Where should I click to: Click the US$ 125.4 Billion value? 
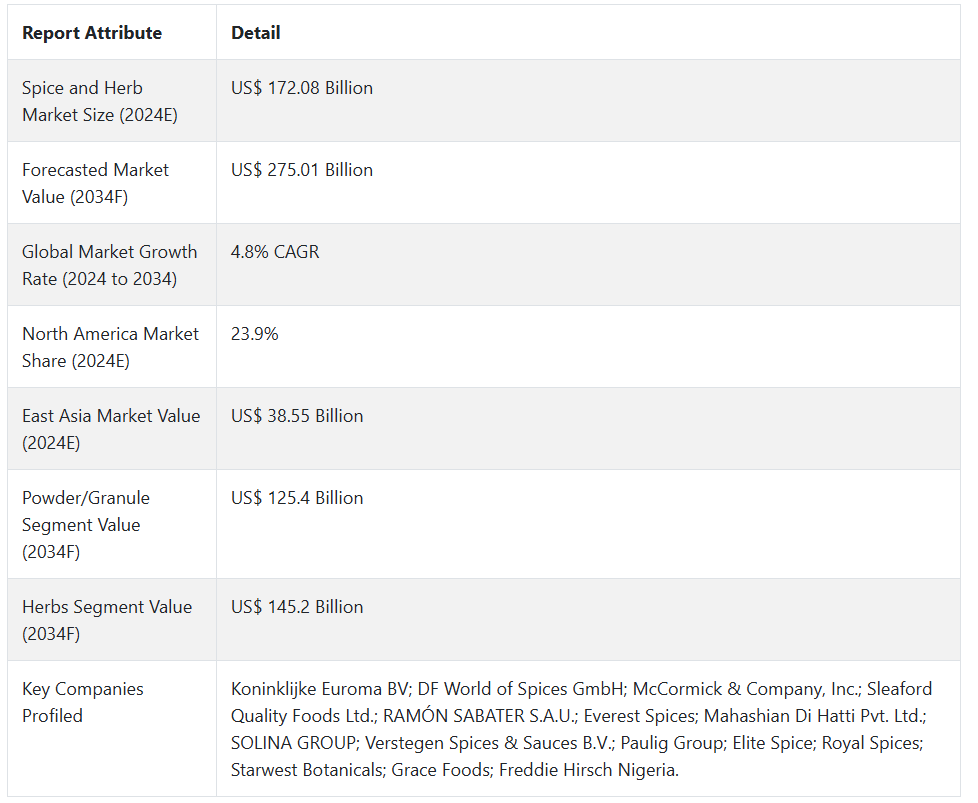pyautogui.click(x=297, y=498)
